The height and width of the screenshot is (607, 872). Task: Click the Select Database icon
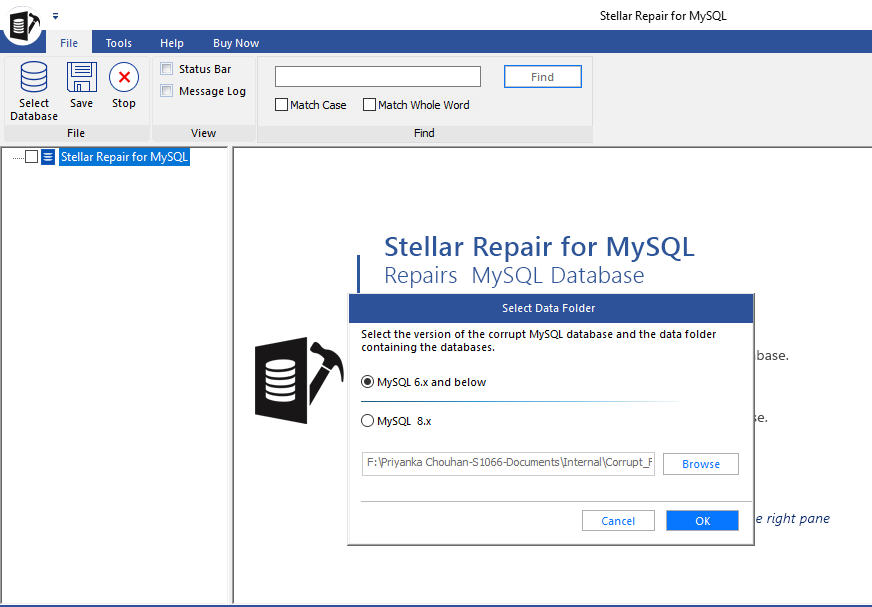pos(34,78)
